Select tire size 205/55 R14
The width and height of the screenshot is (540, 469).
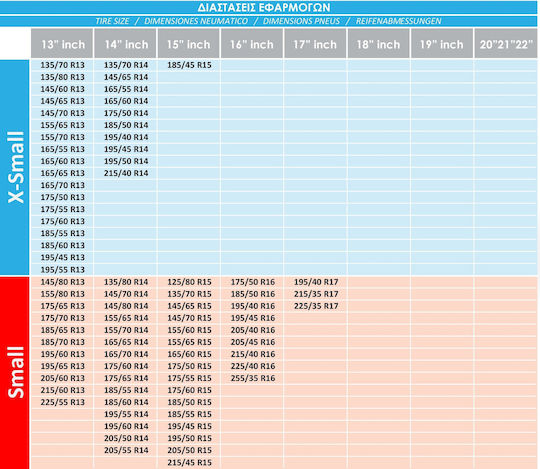pyautogui.click(x=126, y=450)
